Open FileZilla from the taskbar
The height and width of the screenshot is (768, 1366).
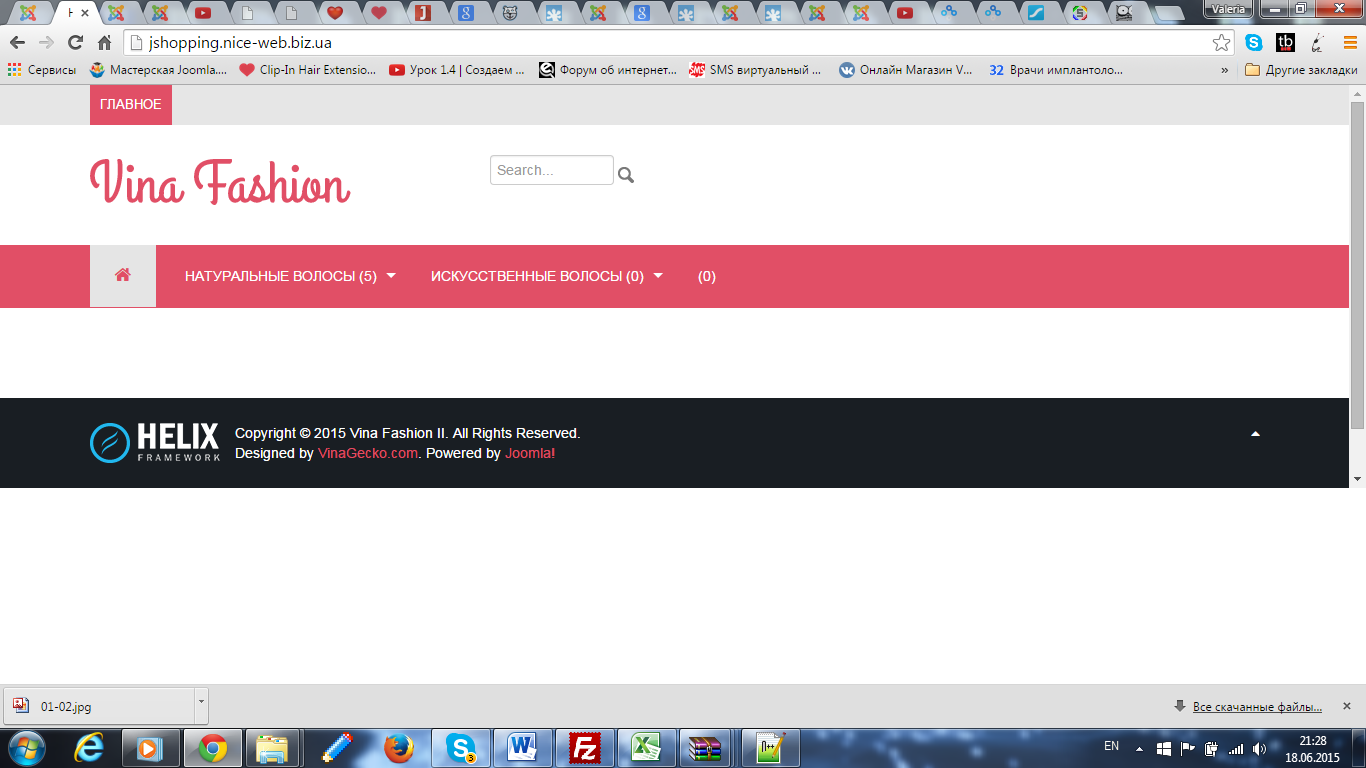[x=583, y=748]
